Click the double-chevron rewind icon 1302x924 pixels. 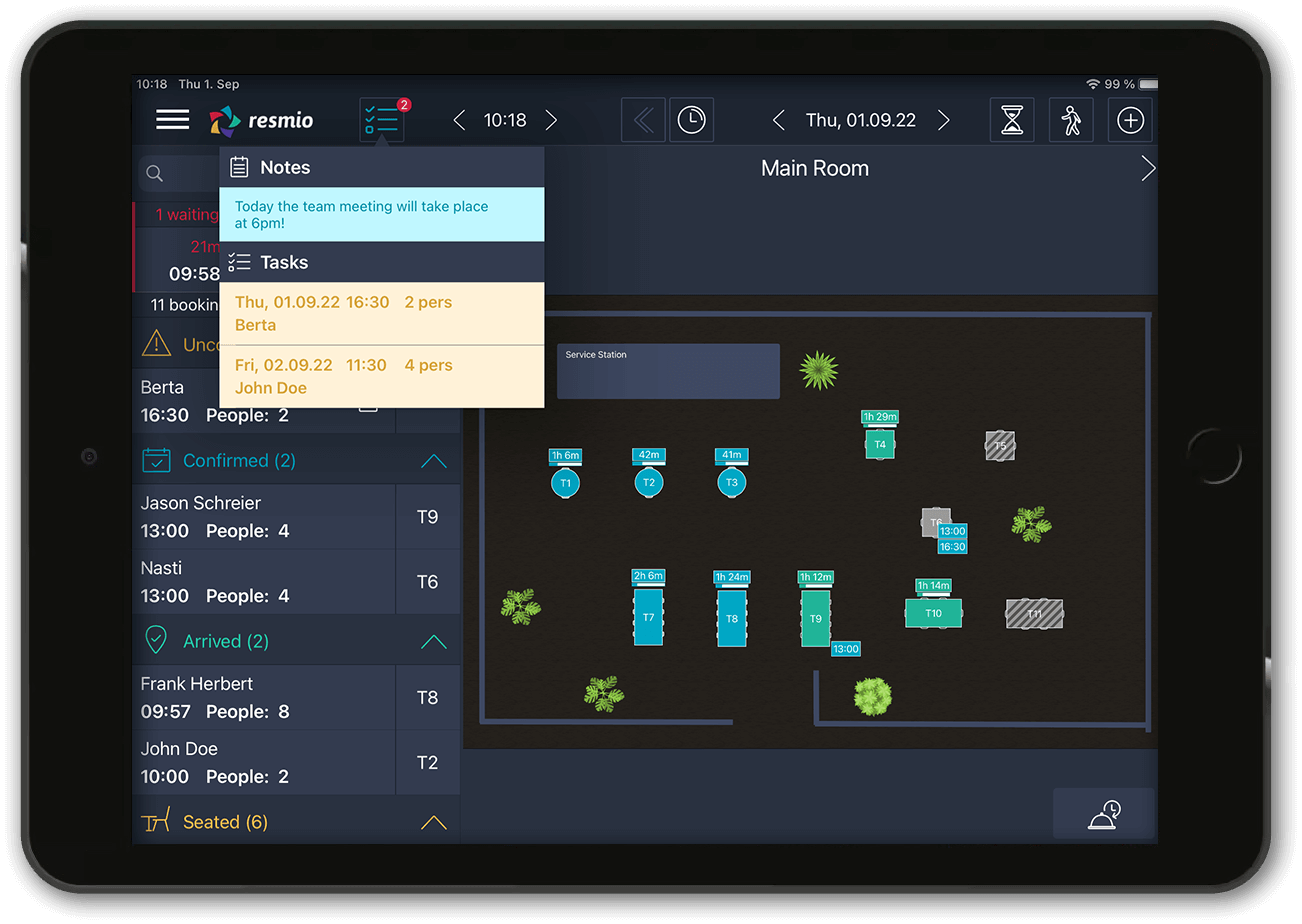click(643, 119)
